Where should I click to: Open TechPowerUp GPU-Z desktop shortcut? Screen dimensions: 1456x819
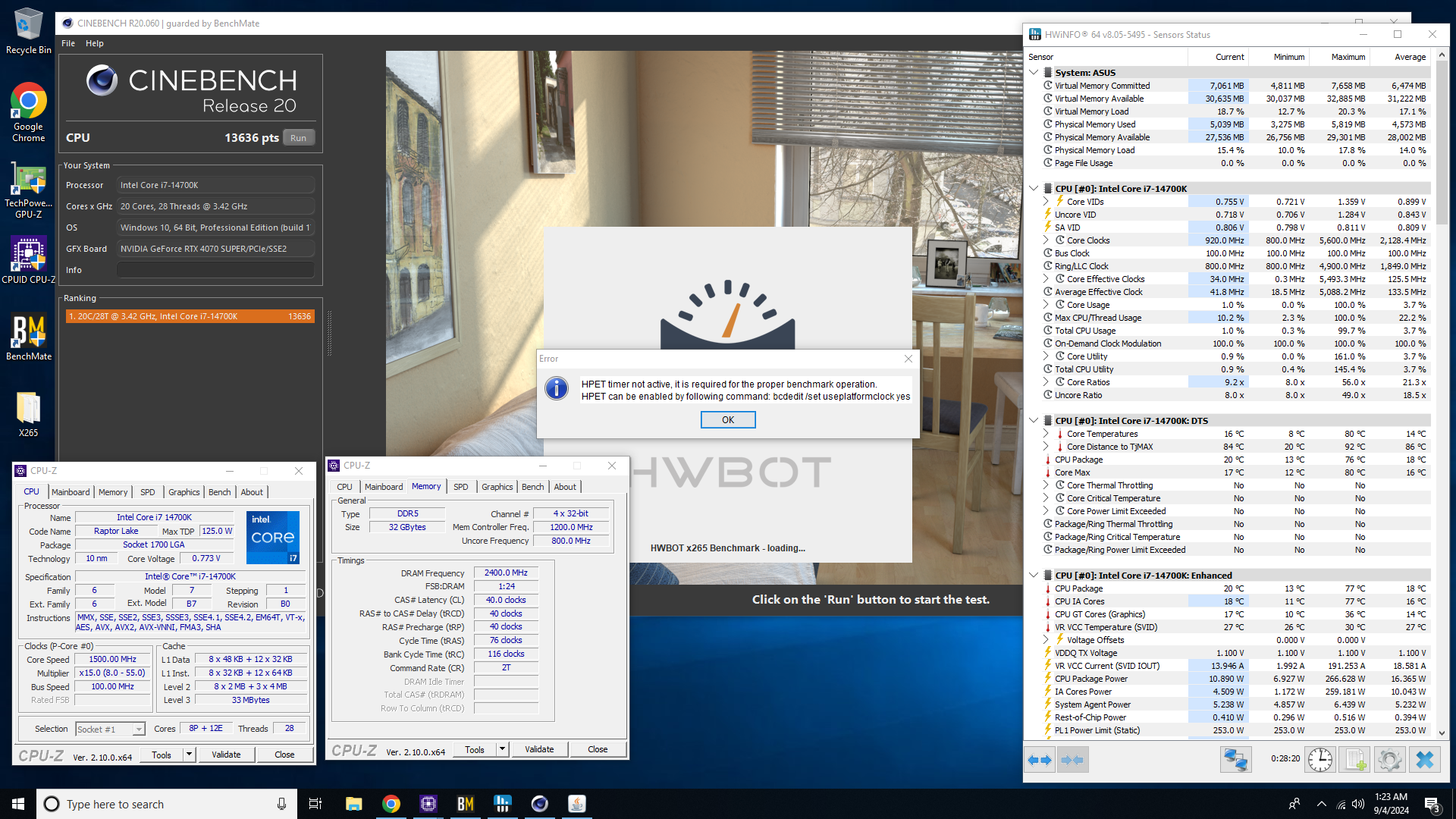pyautogui.click(x=28, y=191)
